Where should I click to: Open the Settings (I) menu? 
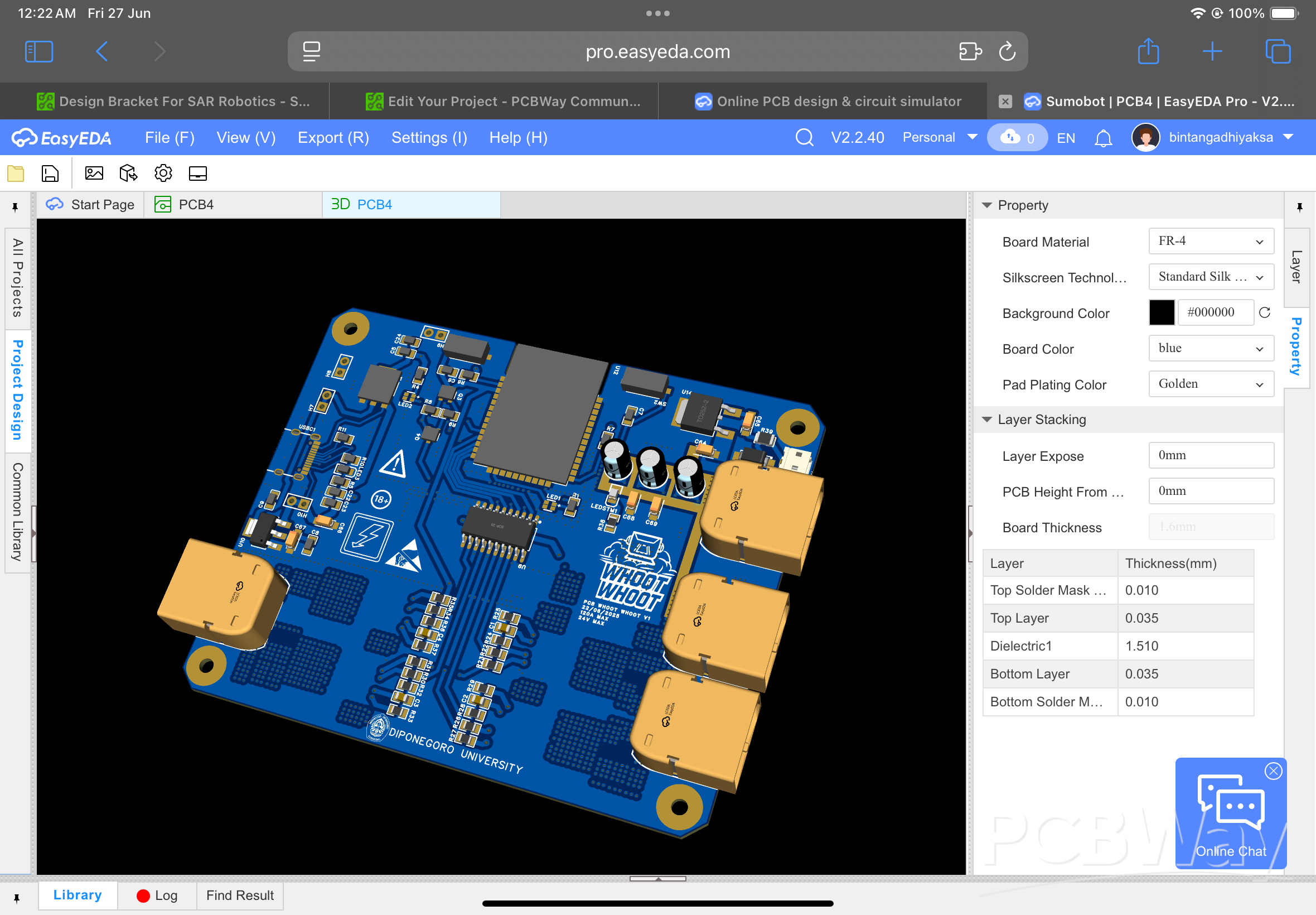pyautogui.click(x=429, y=138)
